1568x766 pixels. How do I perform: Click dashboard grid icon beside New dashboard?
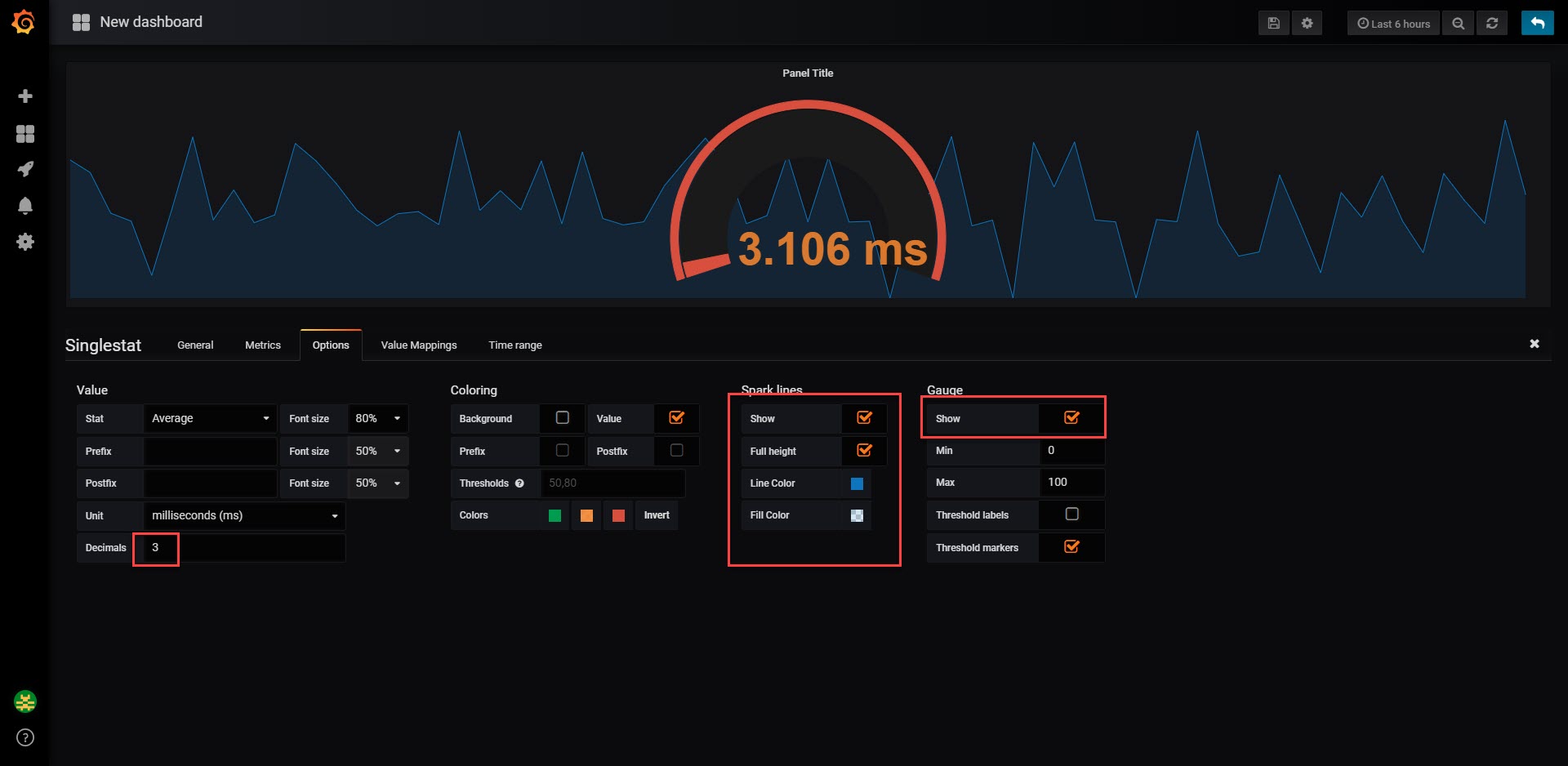click(81, 22)
